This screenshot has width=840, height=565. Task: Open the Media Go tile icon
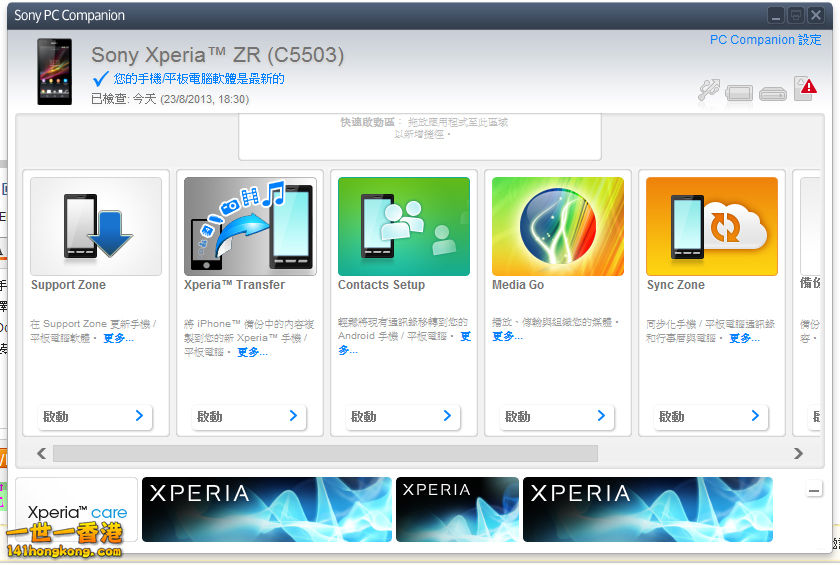click(x=558, y=227)
